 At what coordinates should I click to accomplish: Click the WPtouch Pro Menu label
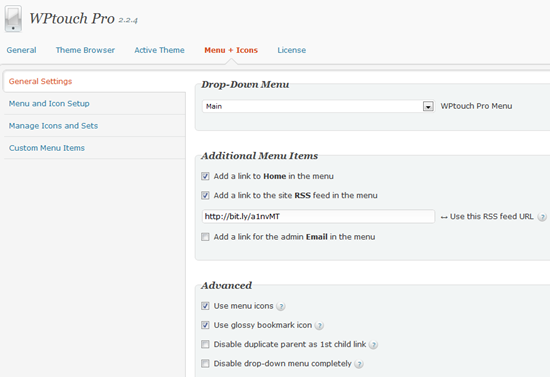(476, 106)
